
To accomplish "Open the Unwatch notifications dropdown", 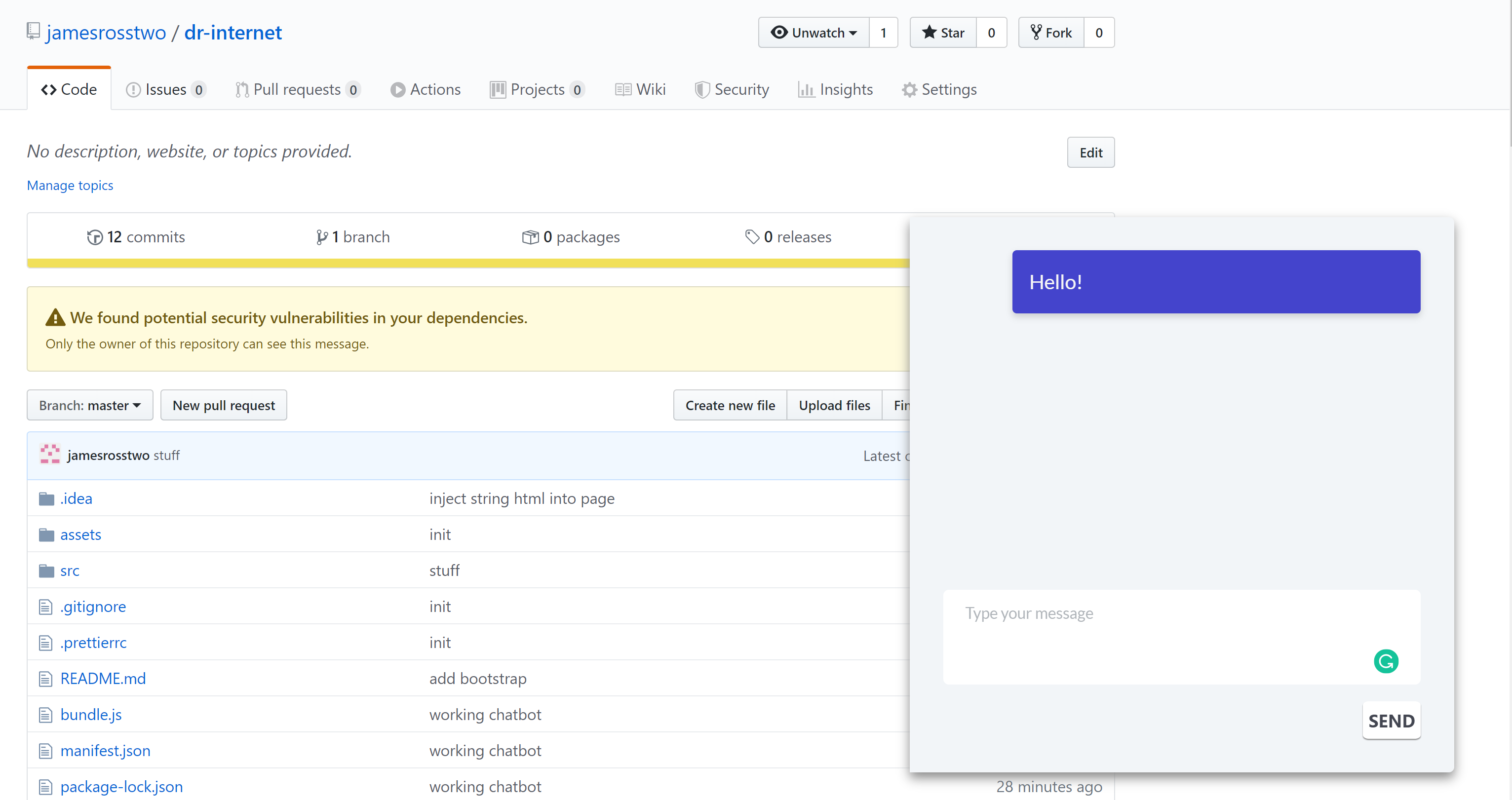I will click(x=814, y=33).
